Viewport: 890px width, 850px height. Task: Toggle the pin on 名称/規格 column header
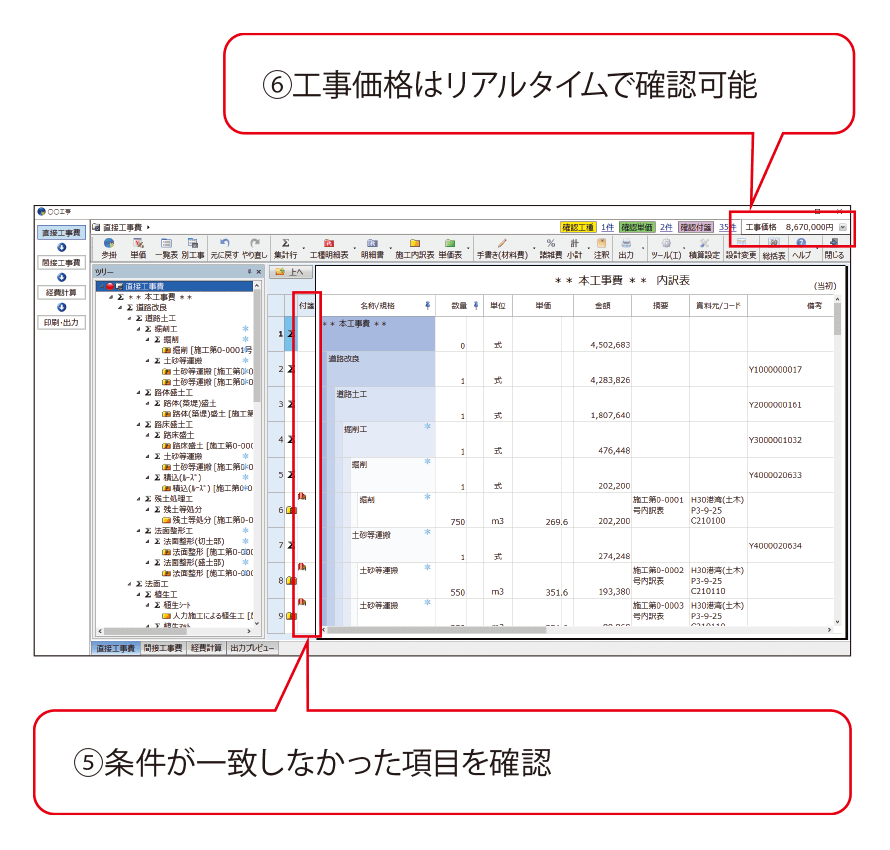[428, 305]
